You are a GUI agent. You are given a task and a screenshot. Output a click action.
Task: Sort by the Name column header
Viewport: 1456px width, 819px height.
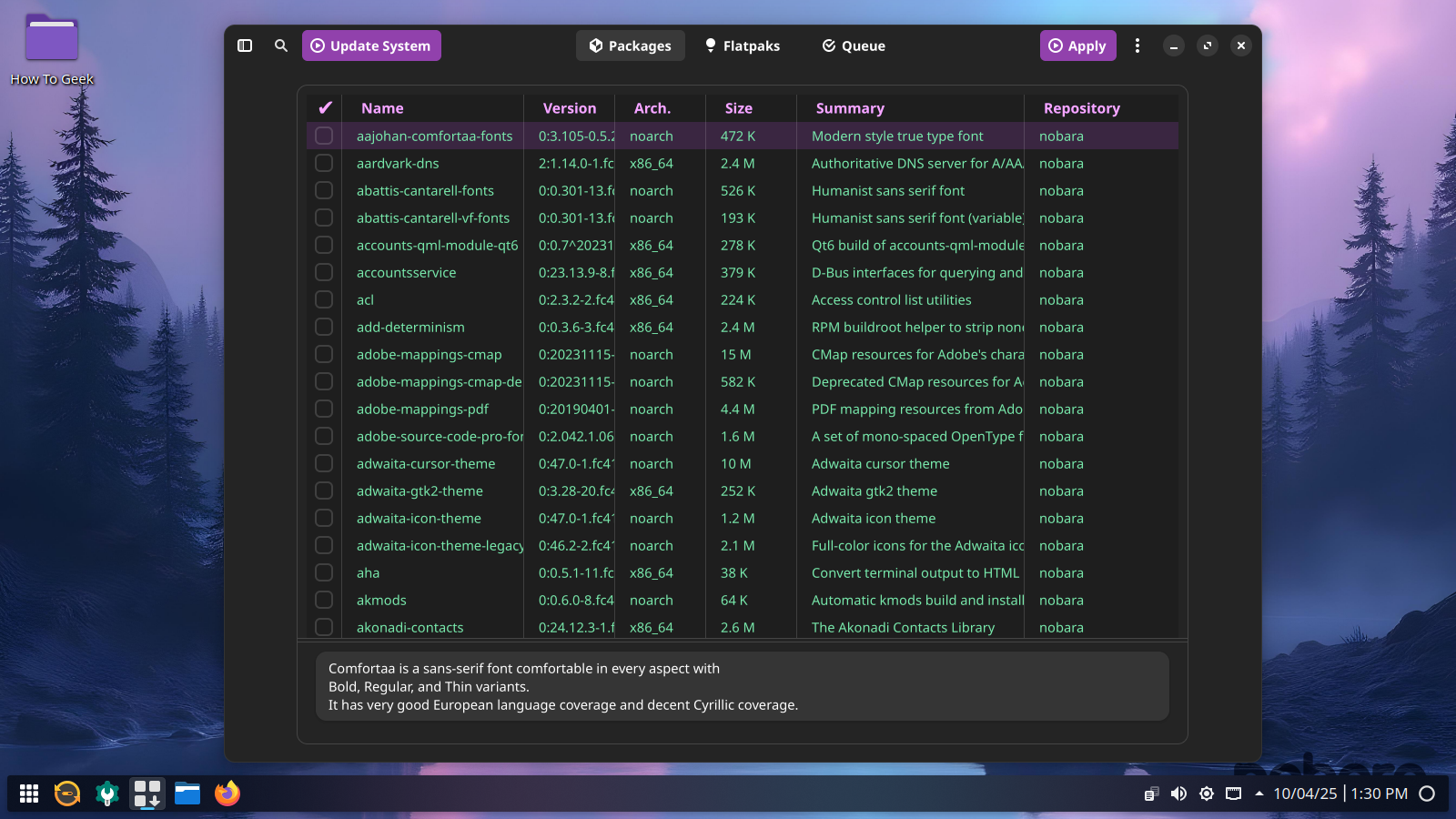tap(382, 108)
